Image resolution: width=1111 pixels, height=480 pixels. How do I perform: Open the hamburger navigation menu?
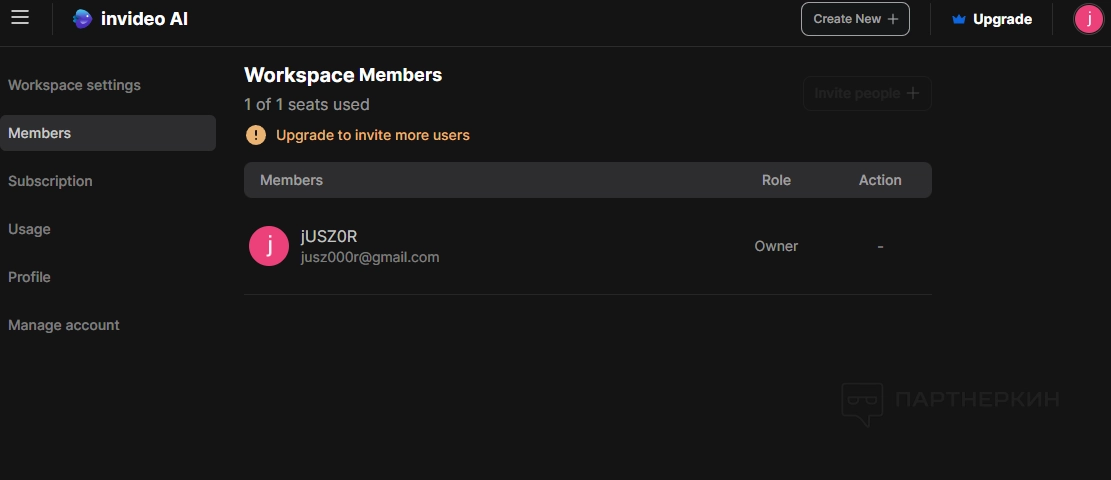tap(20, 18)
